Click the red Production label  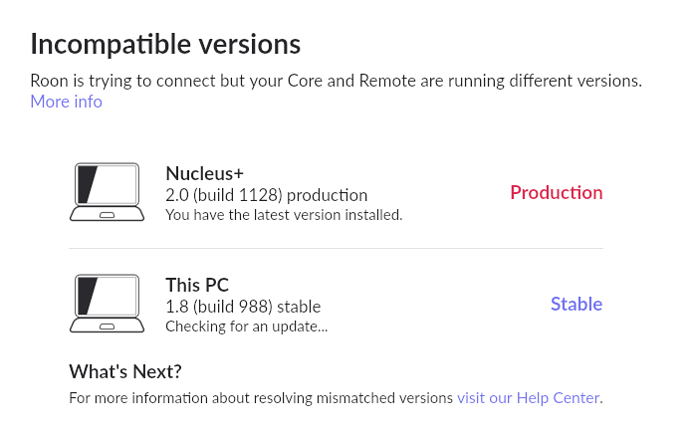click(x=556, y=192)
